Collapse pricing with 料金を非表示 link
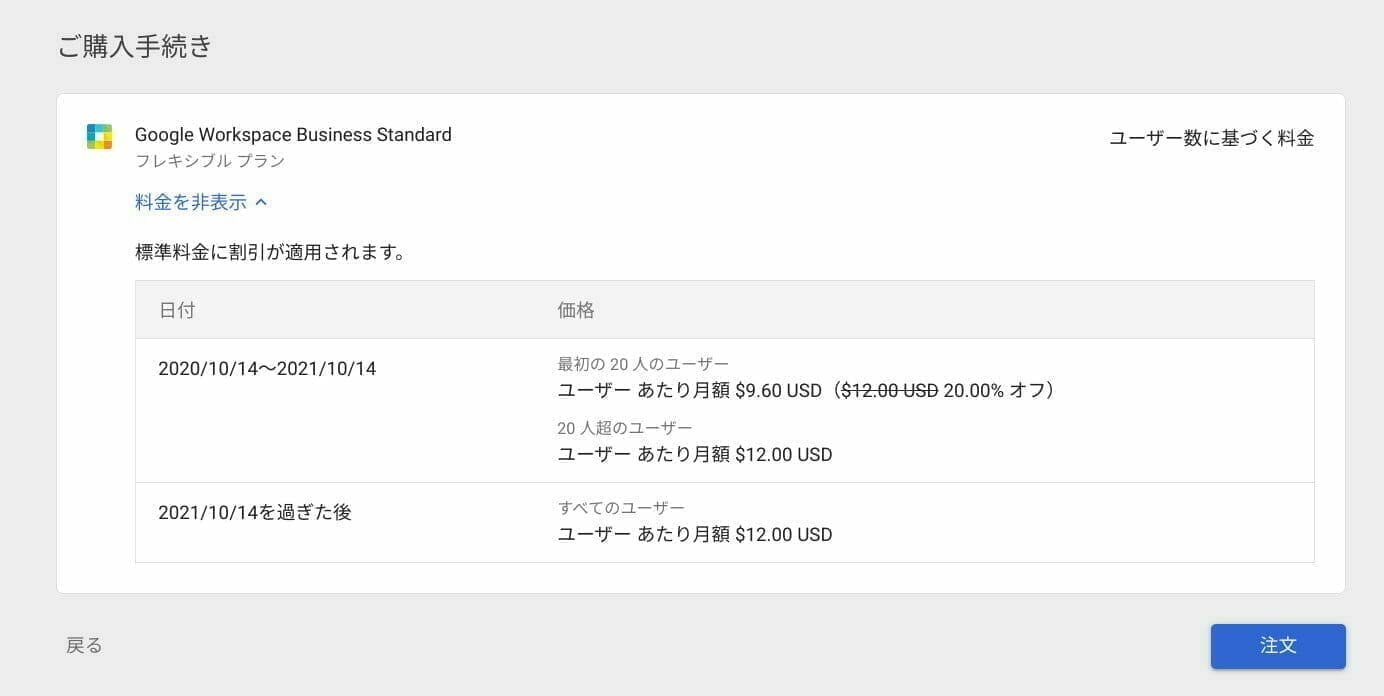 (x=201, y=202)
